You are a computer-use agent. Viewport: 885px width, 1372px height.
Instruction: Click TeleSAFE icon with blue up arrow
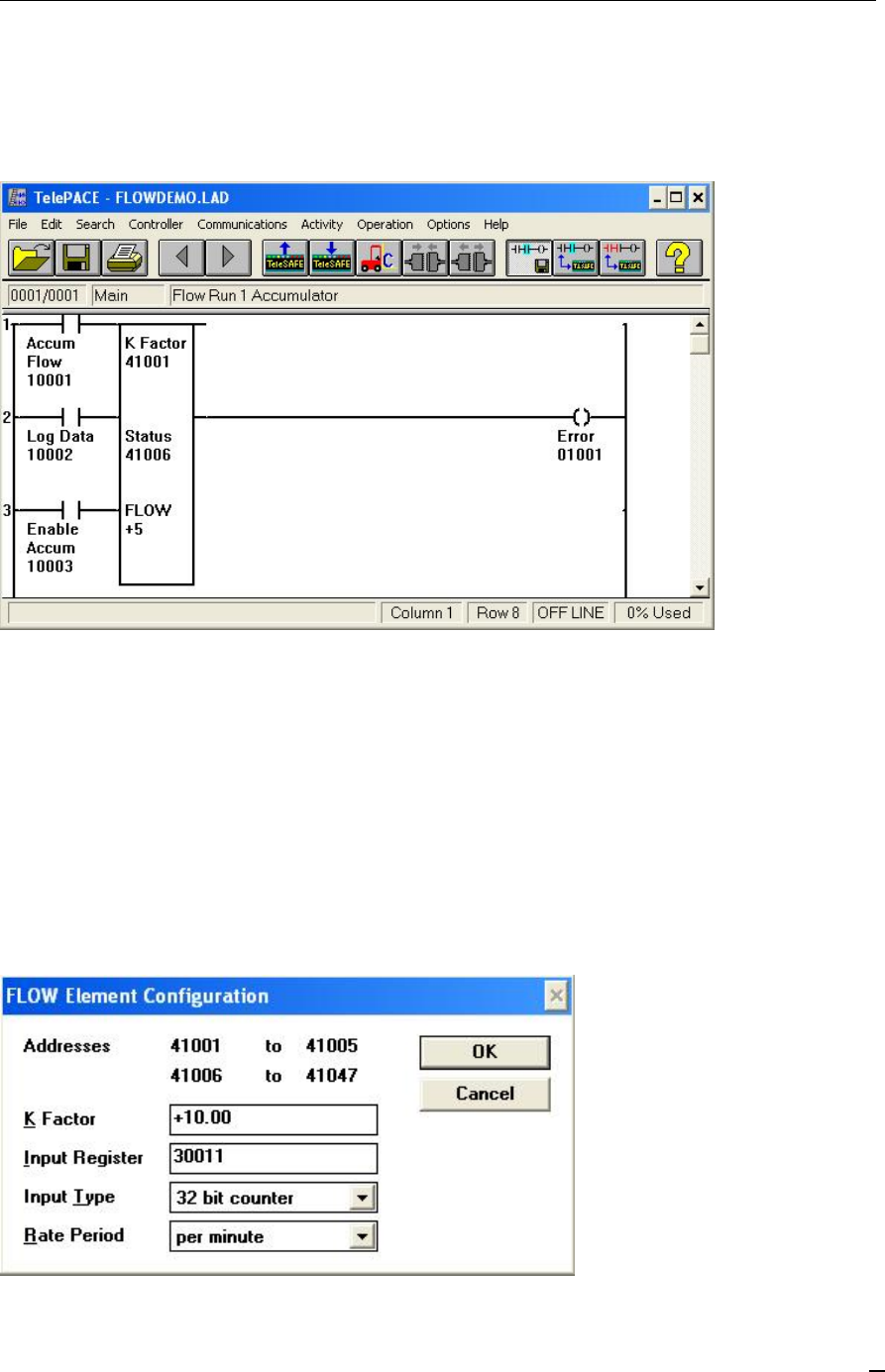[x=285, y=259]
